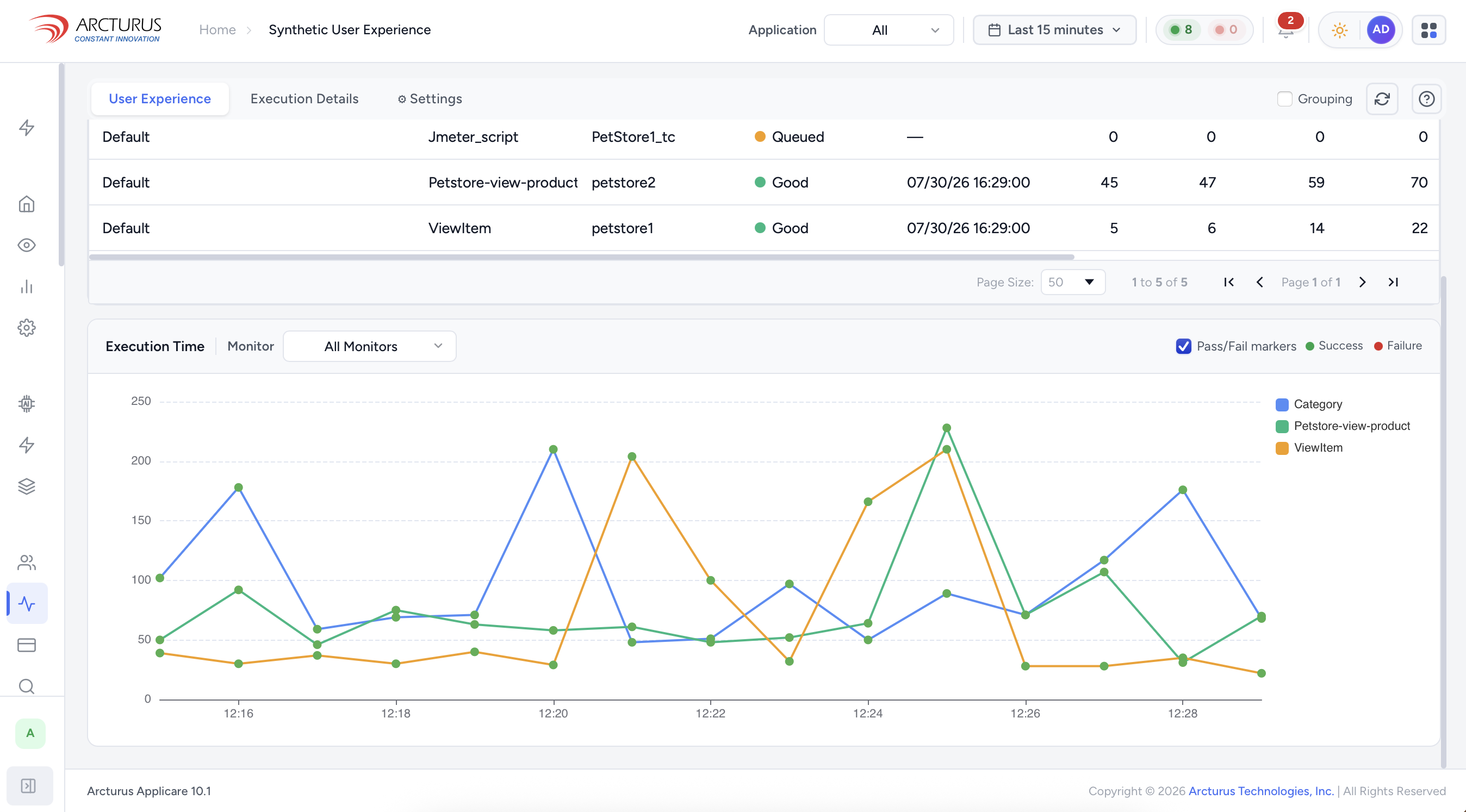This screenshot has width=1466, height=812.
Task: Enable the Grouping checkbox
Action: [1284, 99]
